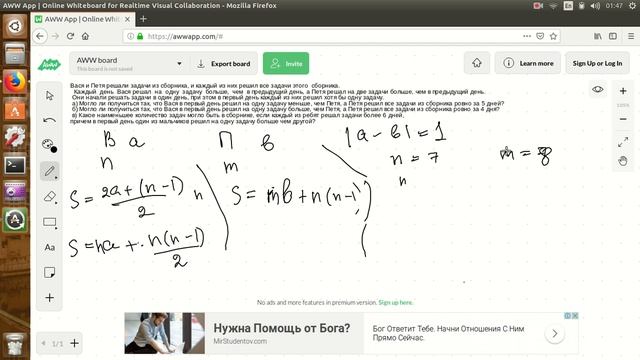The height and width of the screenshot is (360, 640).
Task: Undo the last drawing stroke
Action: click(49, 120)
